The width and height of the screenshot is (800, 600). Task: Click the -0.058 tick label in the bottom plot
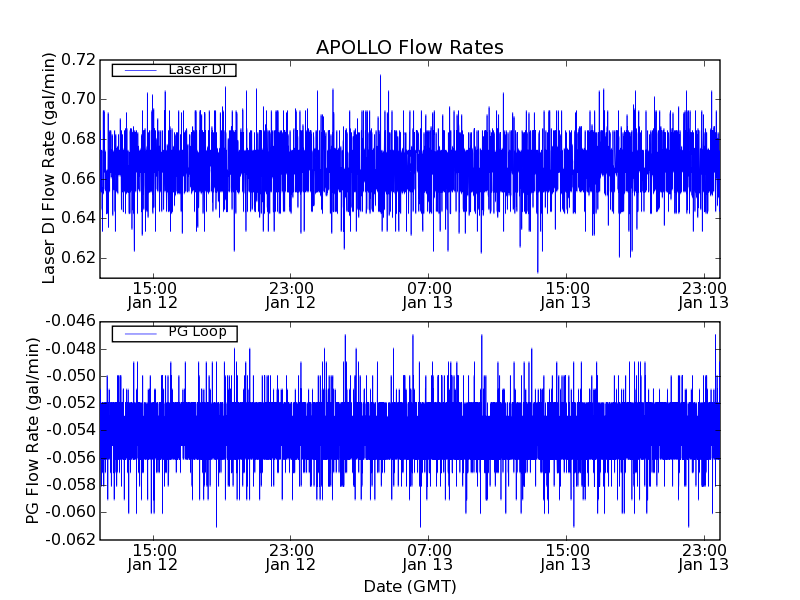point(70,485)
